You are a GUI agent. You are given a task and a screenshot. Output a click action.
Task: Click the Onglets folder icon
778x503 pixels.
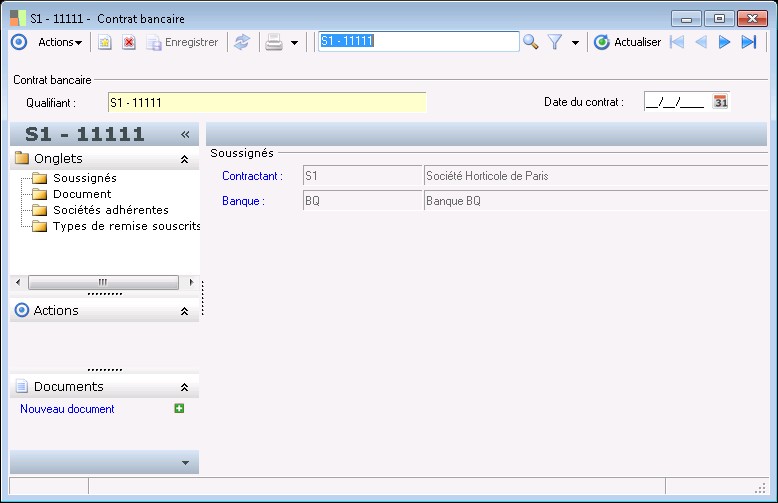pyautogui.click(x=22, y=158)
